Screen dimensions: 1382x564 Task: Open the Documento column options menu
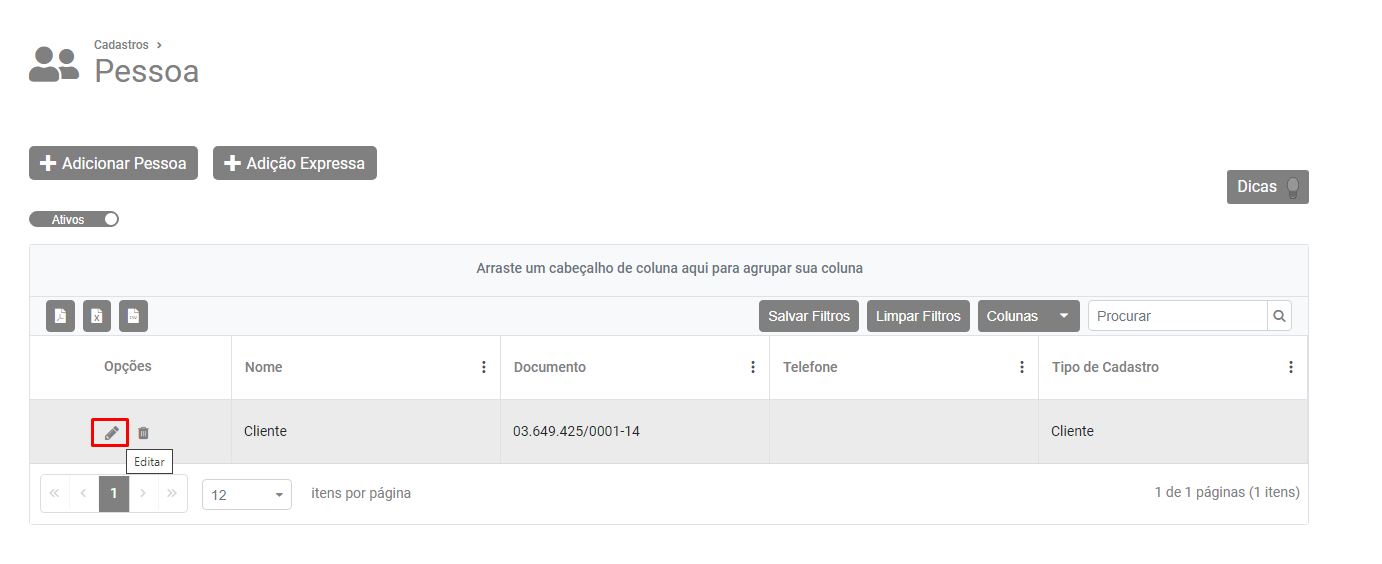point(753,367)
